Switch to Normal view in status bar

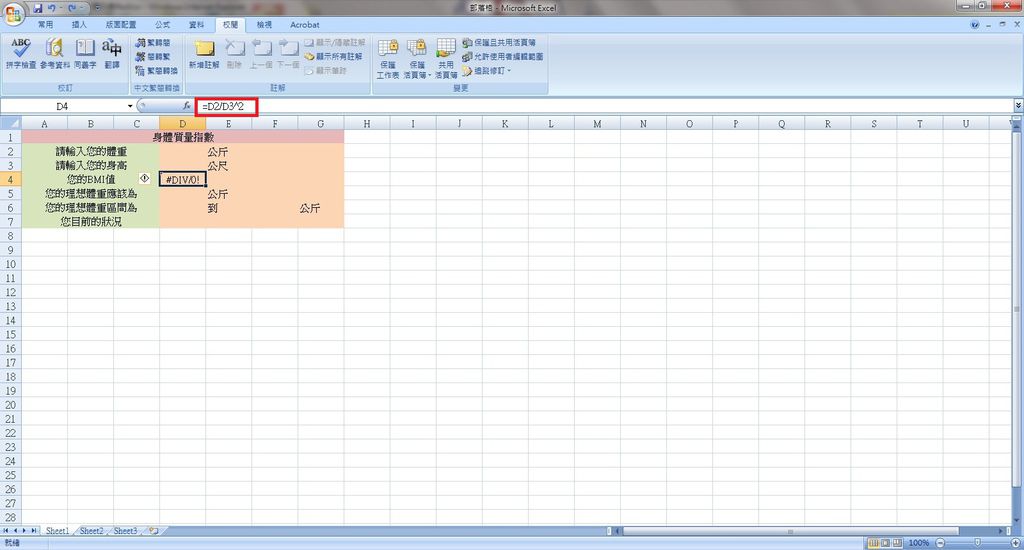(x=873, y=543)
